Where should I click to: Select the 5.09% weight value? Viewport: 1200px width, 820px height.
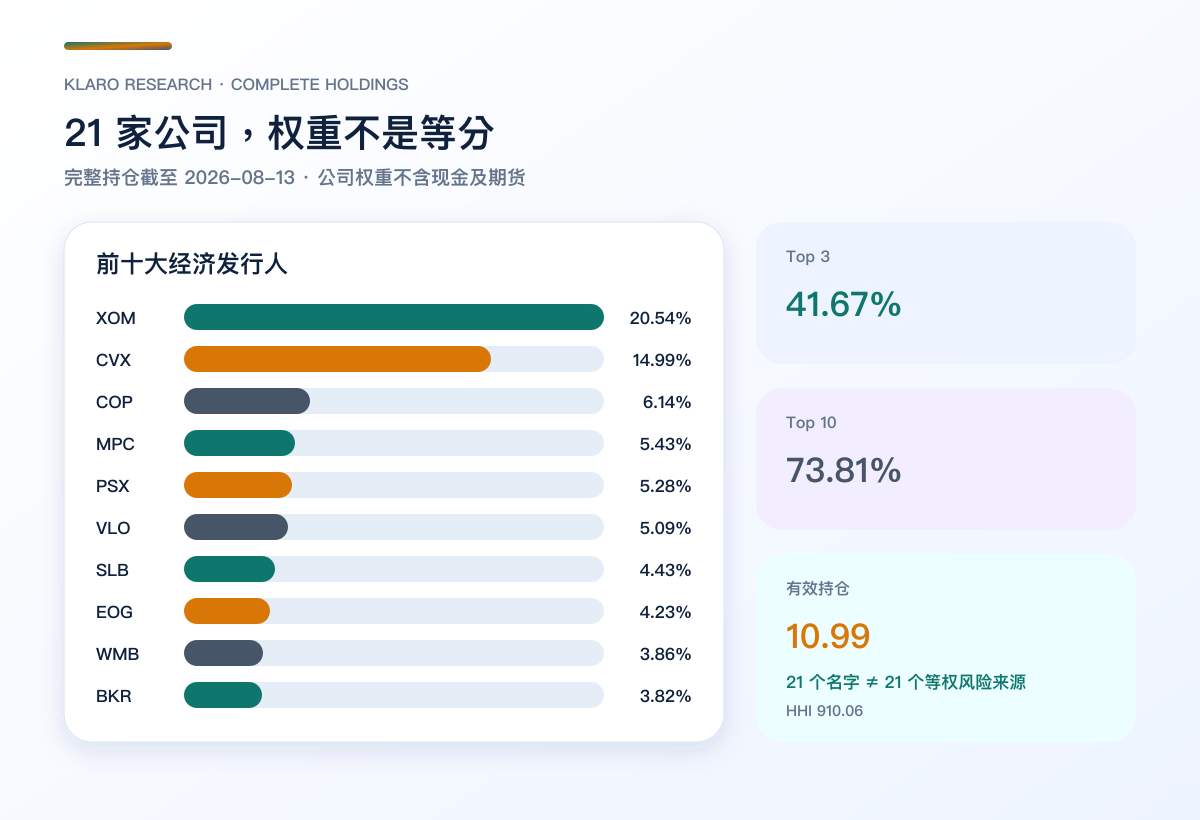coord(666,528)
